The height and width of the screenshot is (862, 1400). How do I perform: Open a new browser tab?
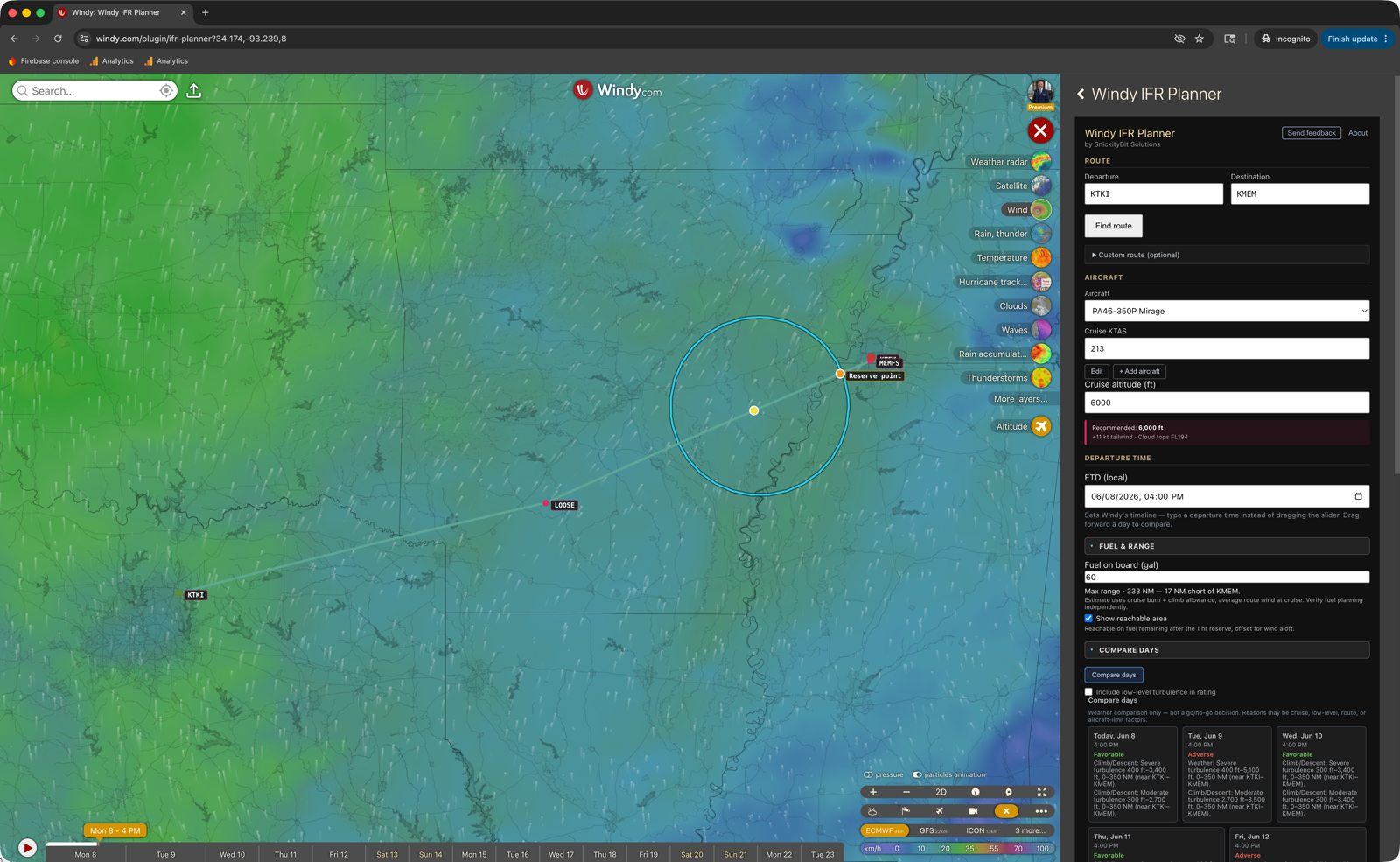click(x=206, y=12)
